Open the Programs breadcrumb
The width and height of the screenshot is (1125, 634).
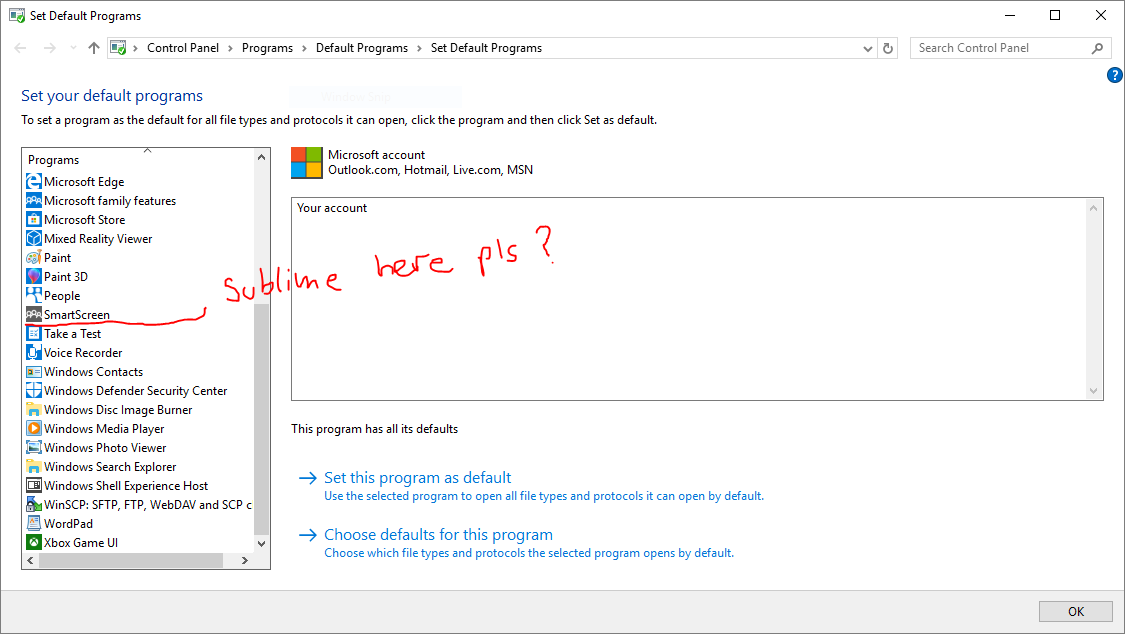tap(267, 48)
